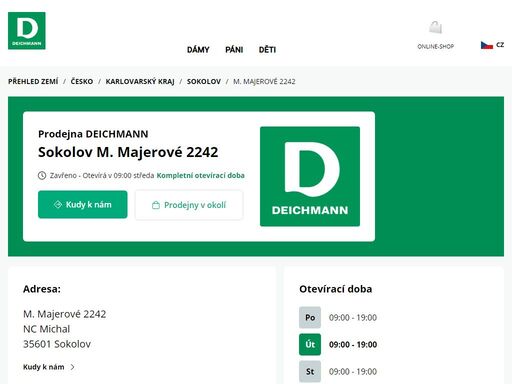Click the clock icon beside the closed status
The image size is (512, 384).
pyautogui.click(x=42, y=175)
